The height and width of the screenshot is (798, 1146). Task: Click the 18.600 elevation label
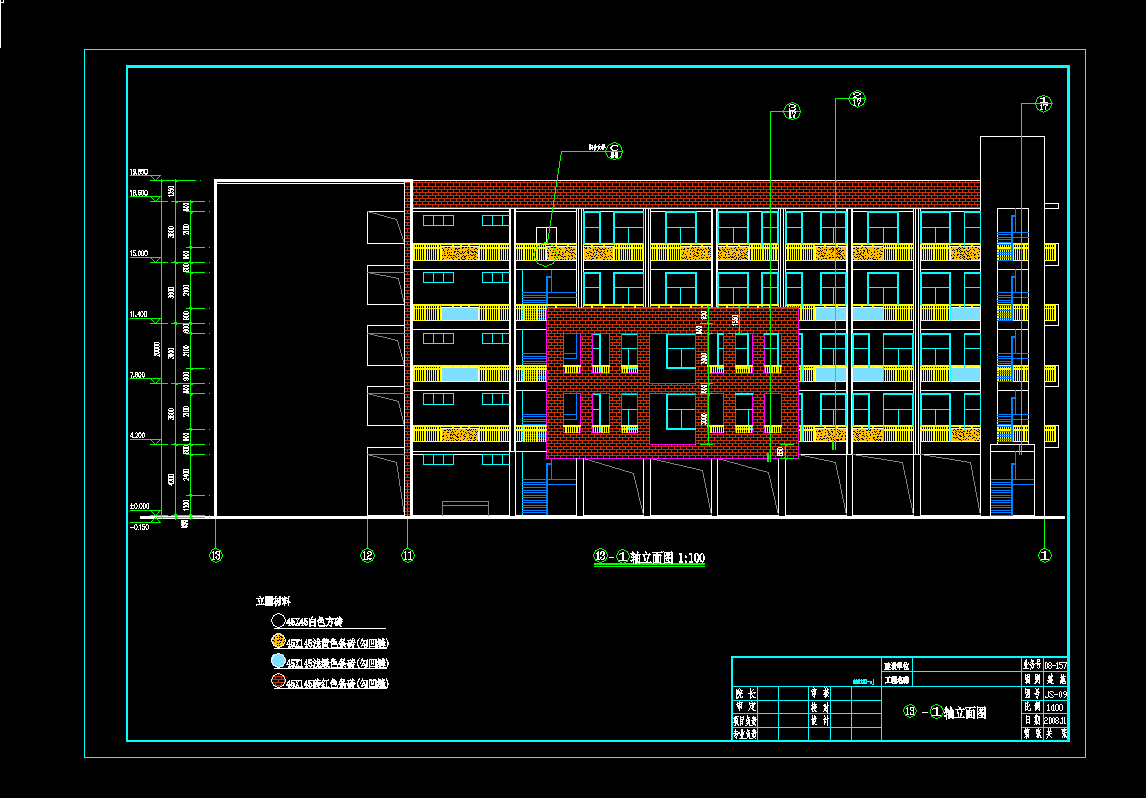(x=138, y=192)
